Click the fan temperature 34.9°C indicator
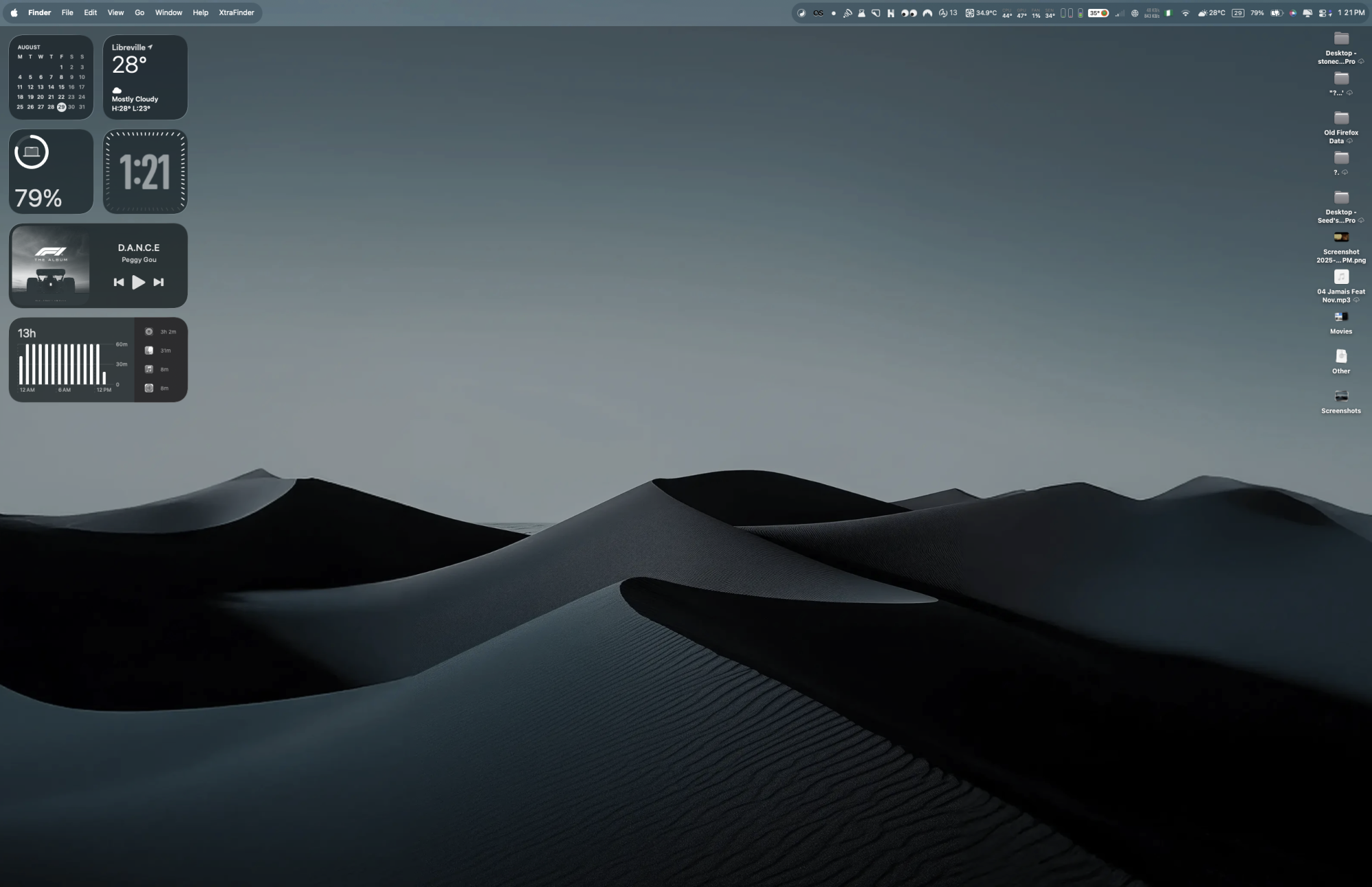 point(981,13)
